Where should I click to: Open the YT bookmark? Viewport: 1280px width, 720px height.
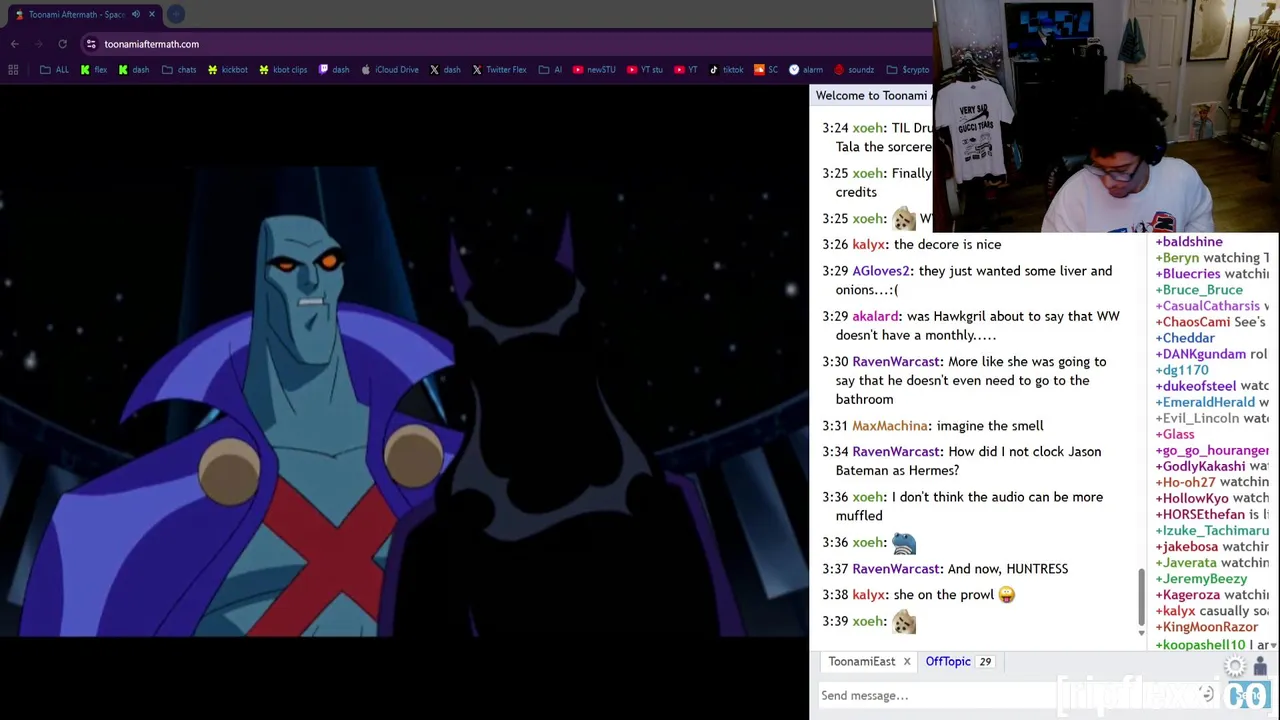coord(686,70)
